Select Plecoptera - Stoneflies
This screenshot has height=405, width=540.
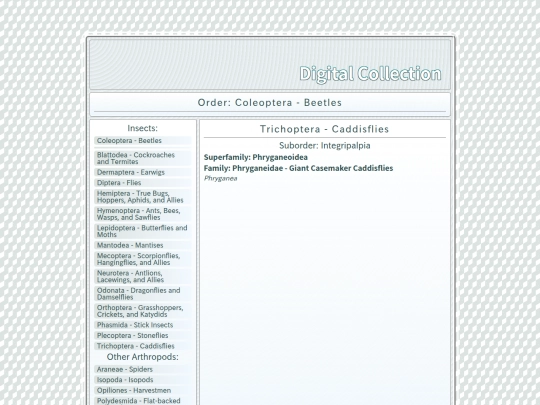point(143,335)
